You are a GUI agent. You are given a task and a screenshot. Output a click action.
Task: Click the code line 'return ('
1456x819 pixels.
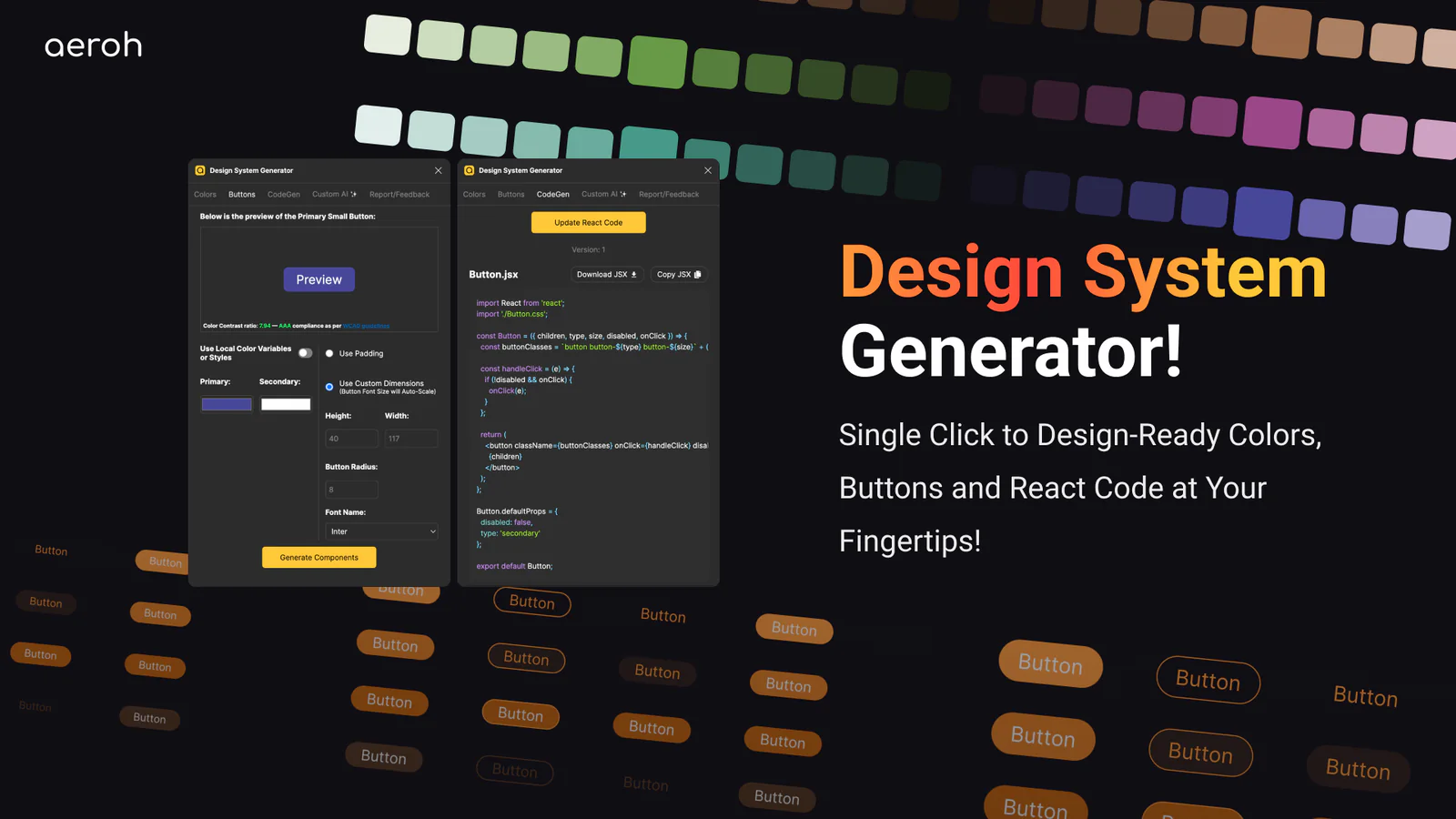(x=493, y=434)
